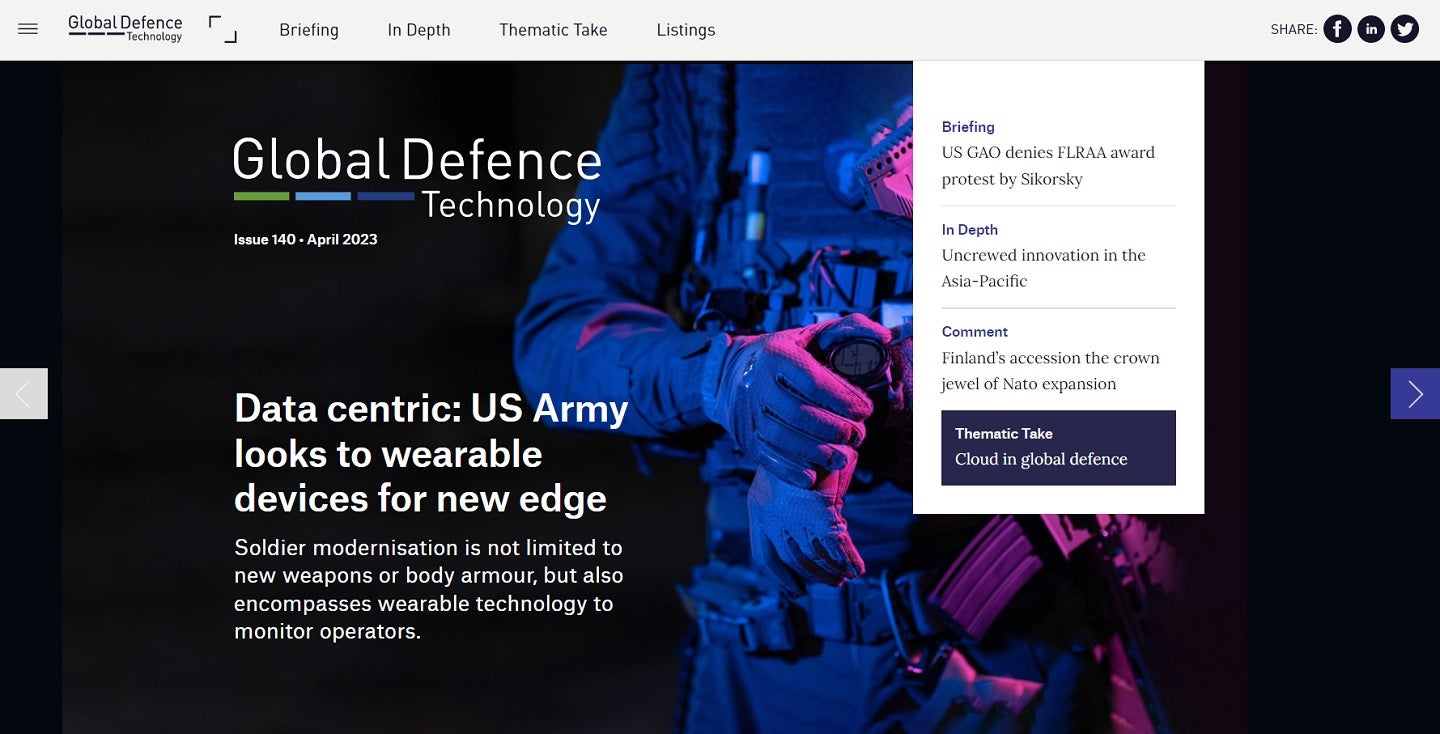Open the hamburger menu icon
The width and height of the screenshot is (1440, 734).
pyautogui.click(x=28, y=30)
